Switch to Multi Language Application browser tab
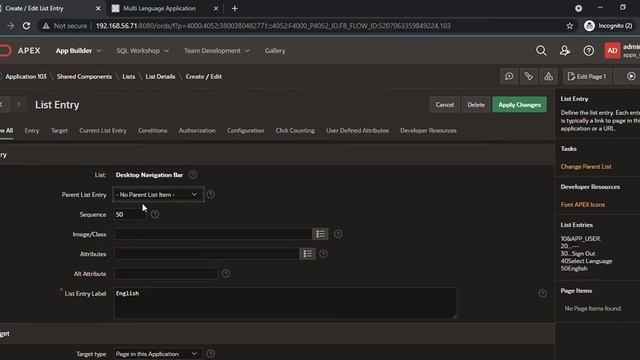 (159, 8)
